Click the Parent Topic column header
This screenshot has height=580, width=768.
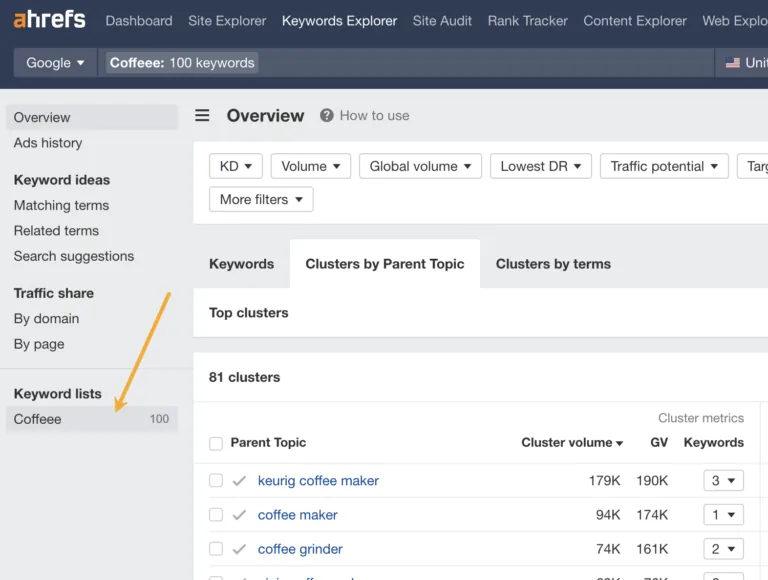268,443
